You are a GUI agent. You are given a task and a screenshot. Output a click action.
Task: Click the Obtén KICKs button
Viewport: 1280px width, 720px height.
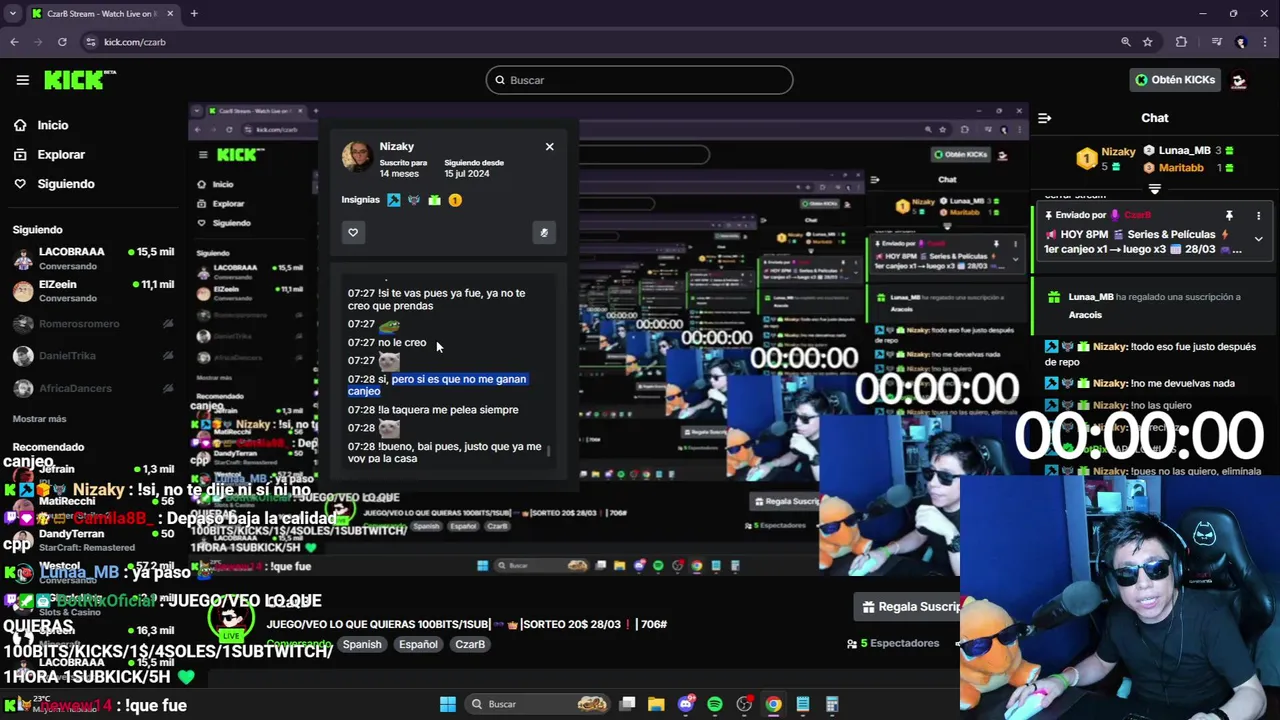point(1175,80)
